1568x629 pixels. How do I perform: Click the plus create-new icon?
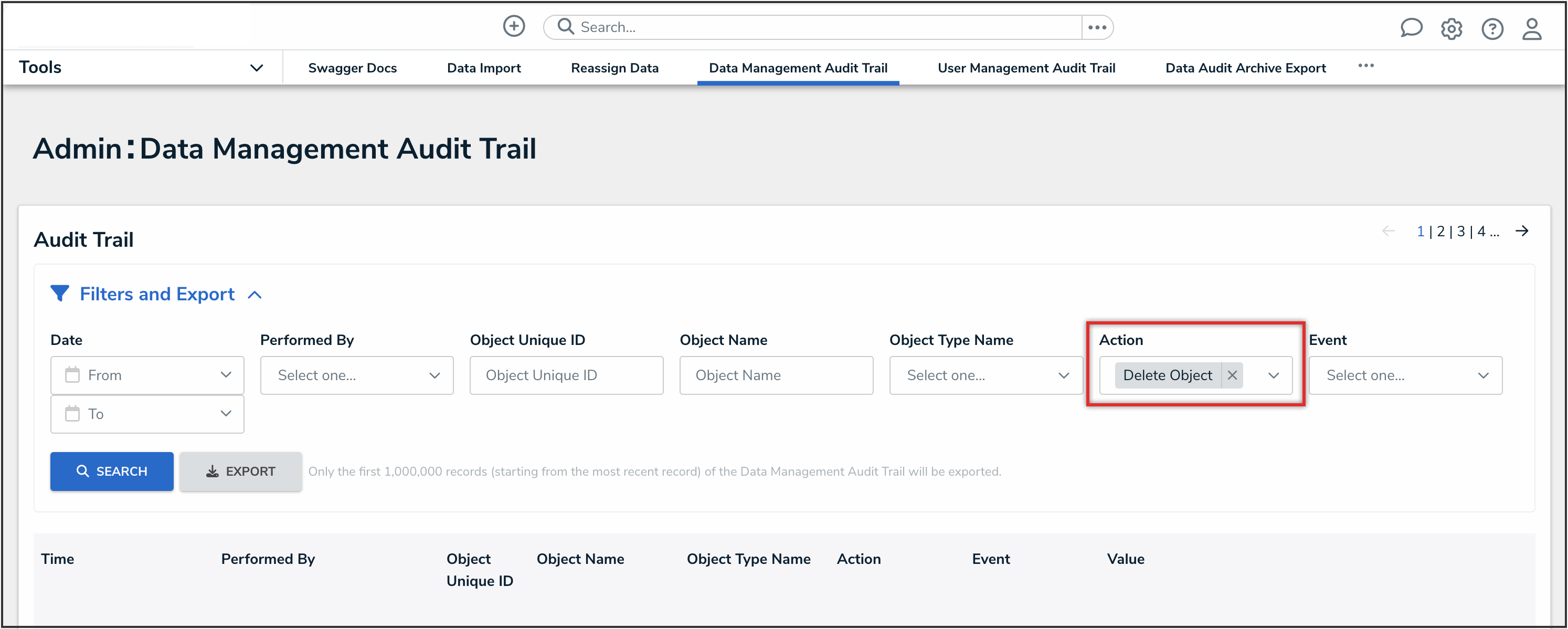(514, 26)
